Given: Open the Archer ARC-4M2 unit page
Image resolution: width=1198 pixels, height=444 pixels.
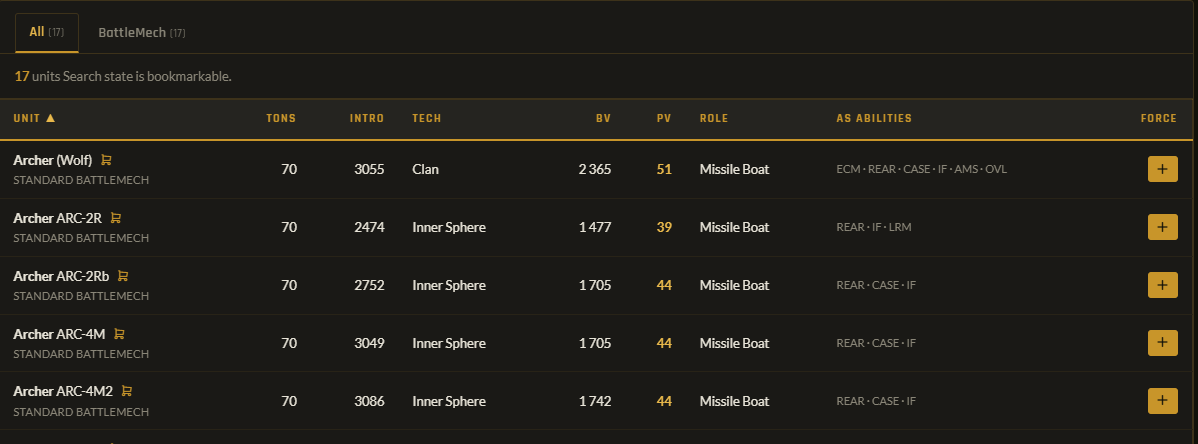Looking at the screenshot, I should 63,392.
